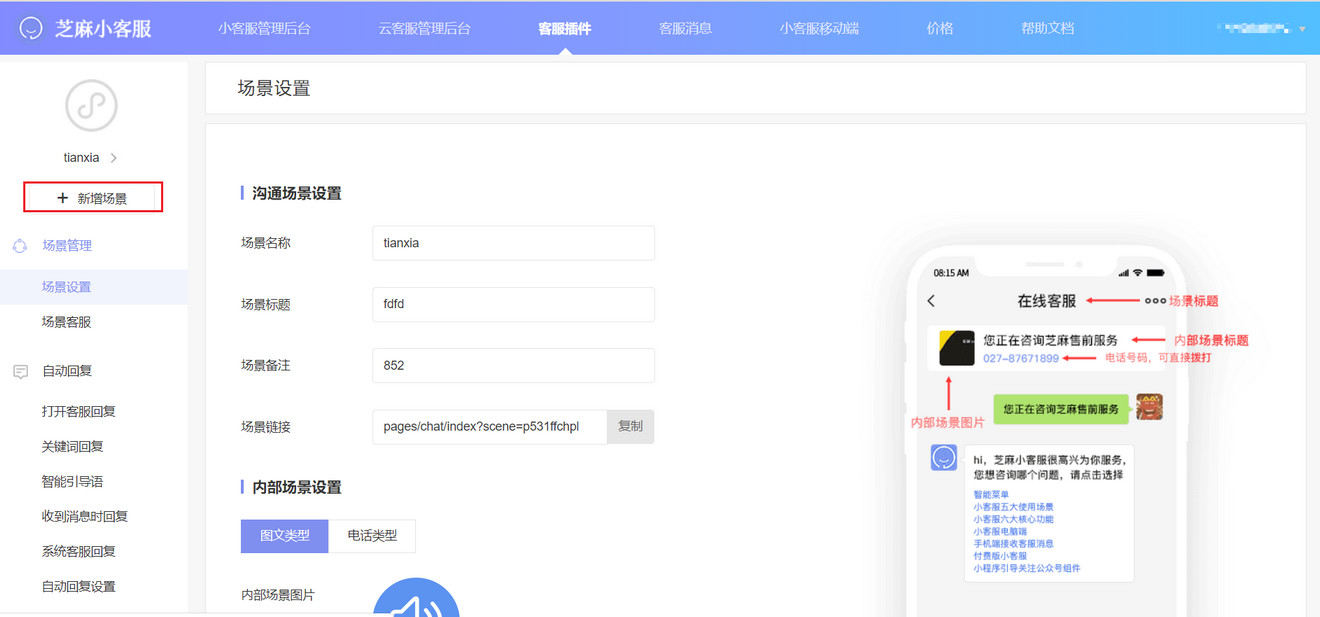Click the 新增场景 button

point(93,198)
